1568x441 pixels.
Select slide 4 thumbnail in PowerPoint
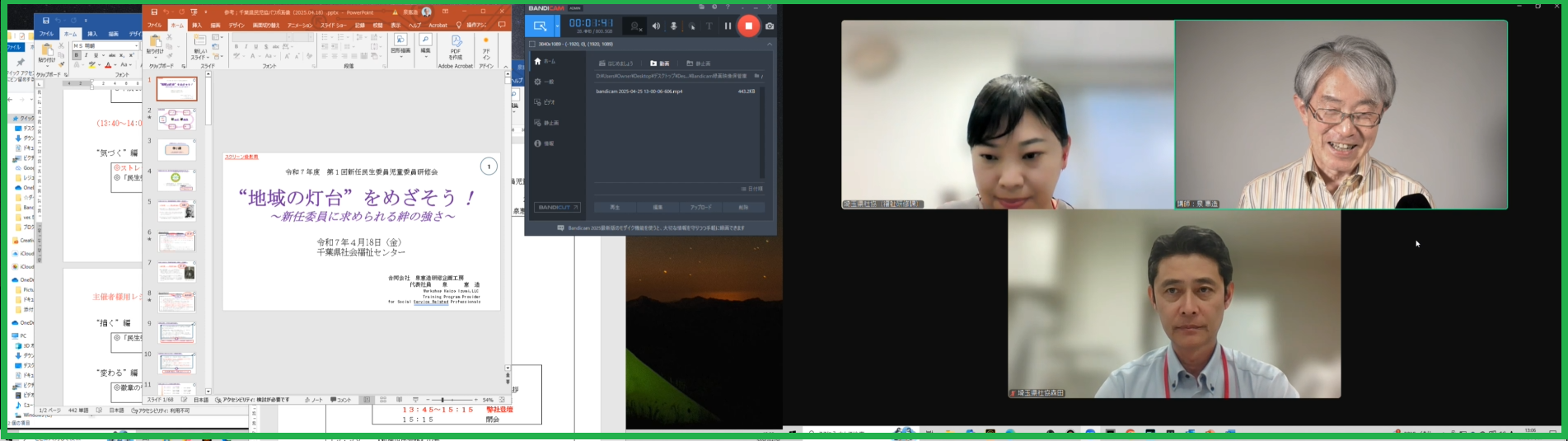point(177,181)
